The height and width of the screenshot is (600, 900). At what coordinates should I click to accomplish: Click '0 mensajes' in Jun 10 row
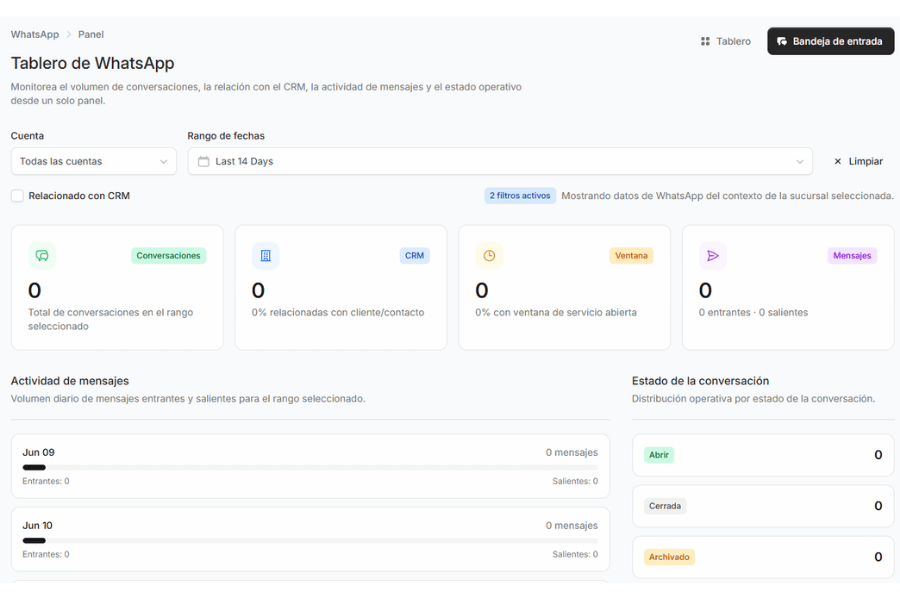tap(572, 525)
